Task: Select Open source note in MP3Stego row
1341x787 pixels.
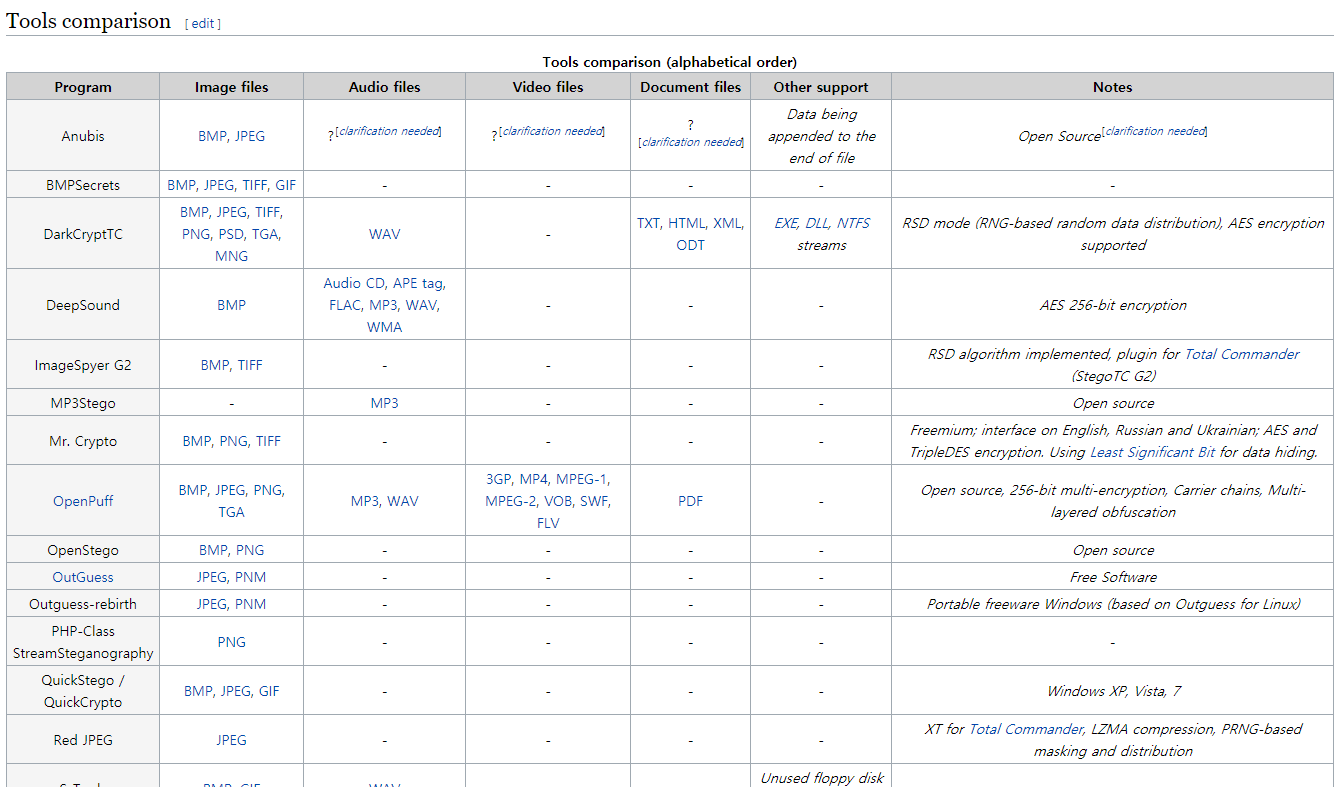Action: (1113, 403)
